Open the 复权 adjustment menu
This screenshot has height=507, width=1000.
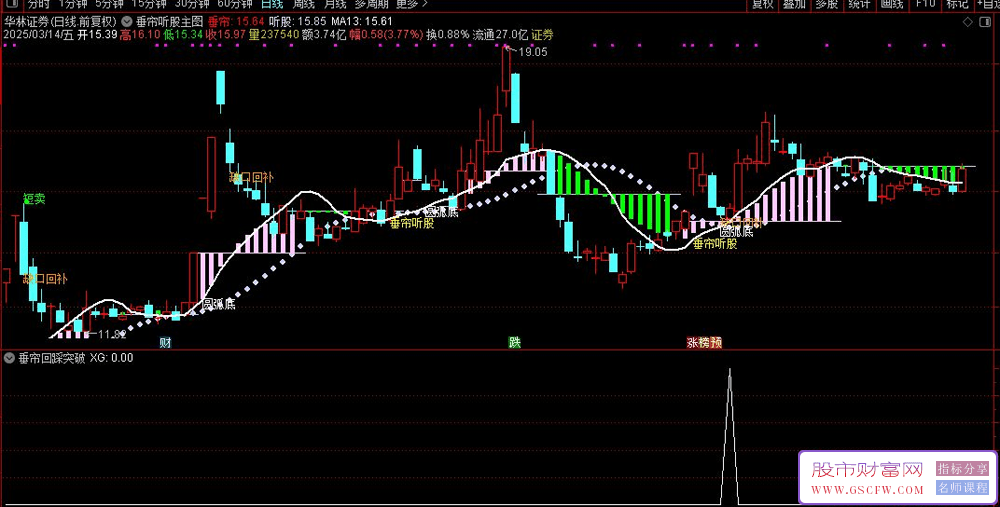click(763, 4)
